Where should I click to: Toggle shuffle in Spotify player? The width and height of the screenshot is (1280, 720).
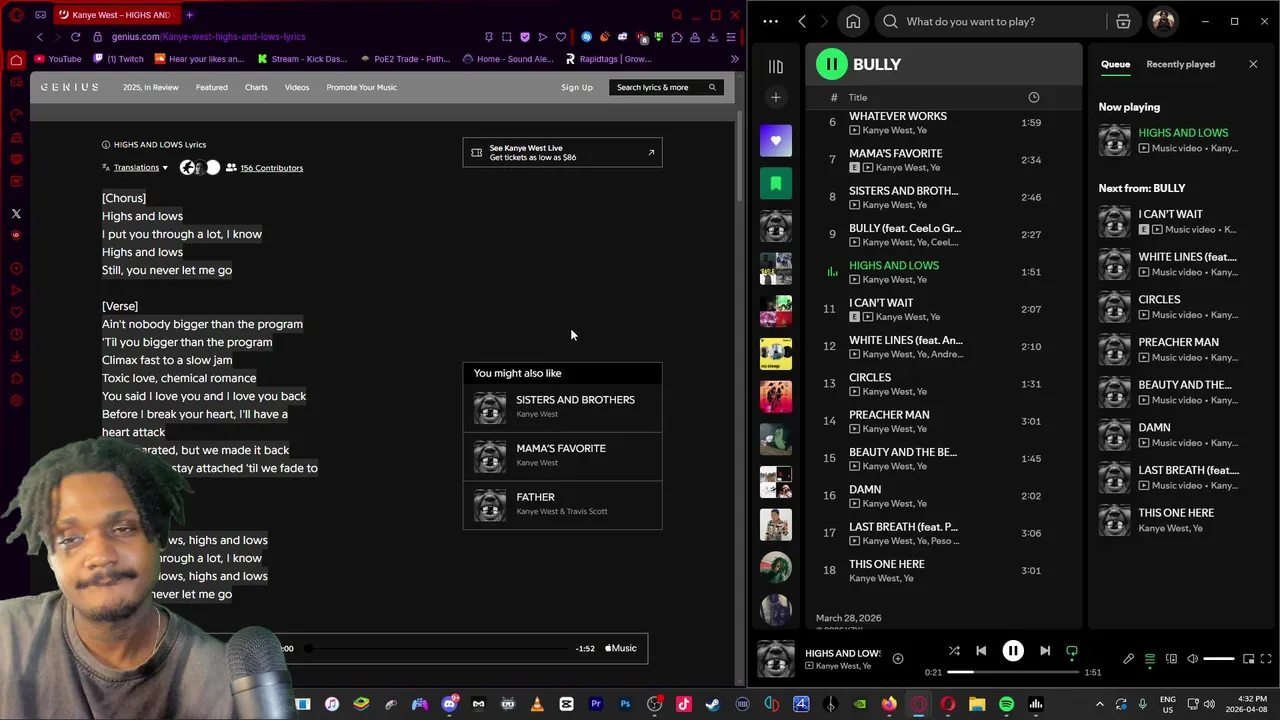(954, 651)
